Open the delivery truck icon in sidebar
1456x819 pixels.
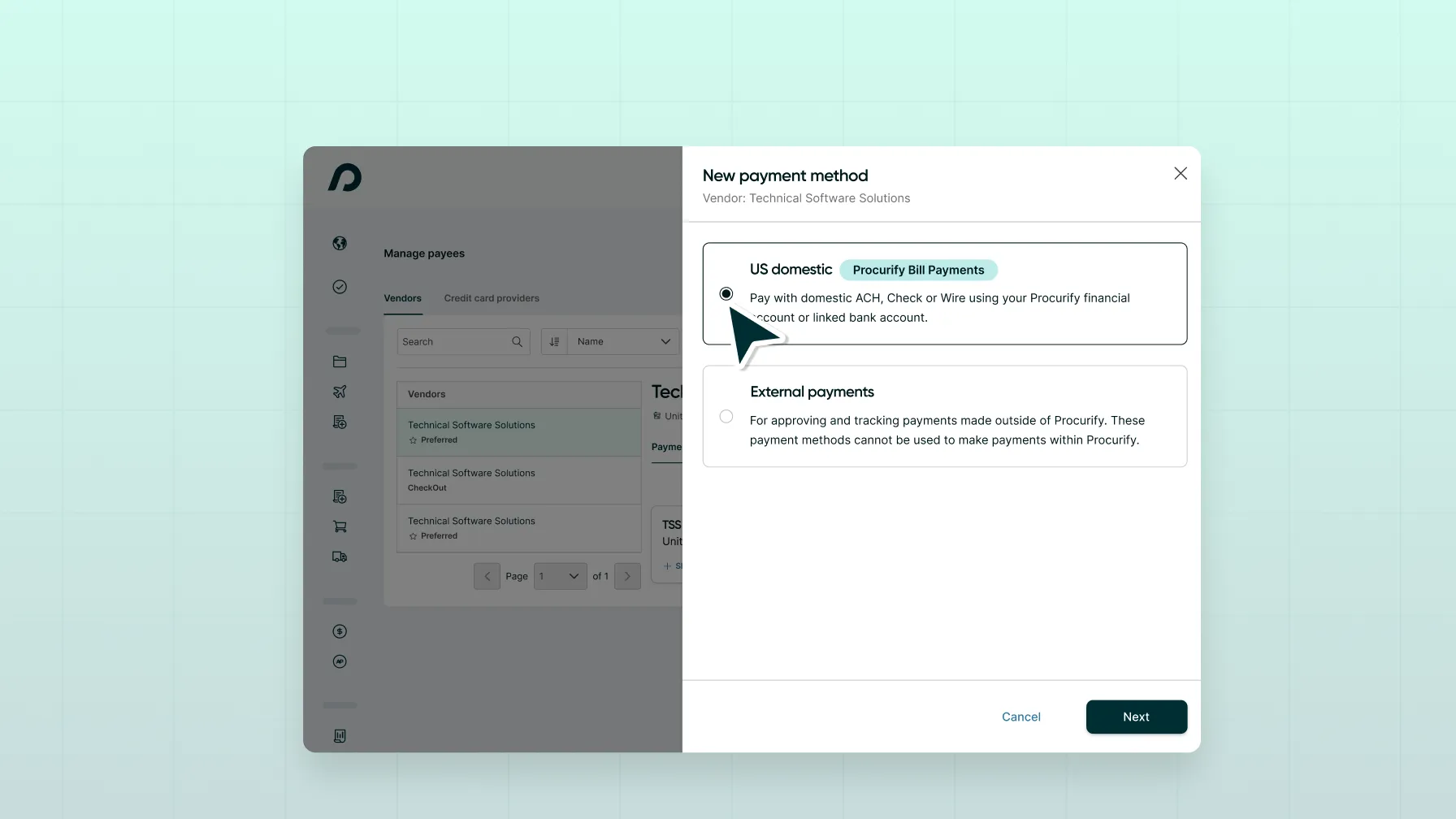(340, 557)
